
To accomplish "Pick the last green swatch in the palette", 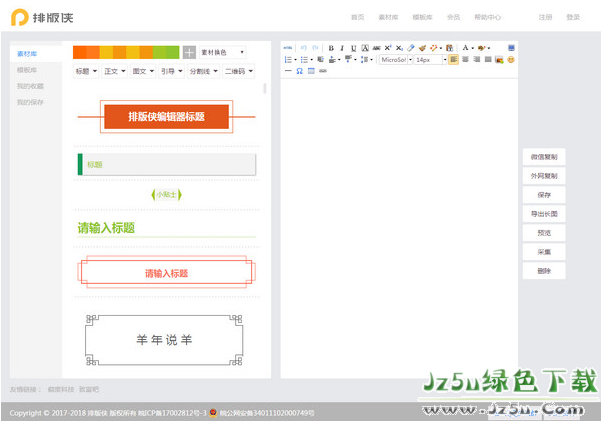I will pyautogui.click(x=173, y=52).
